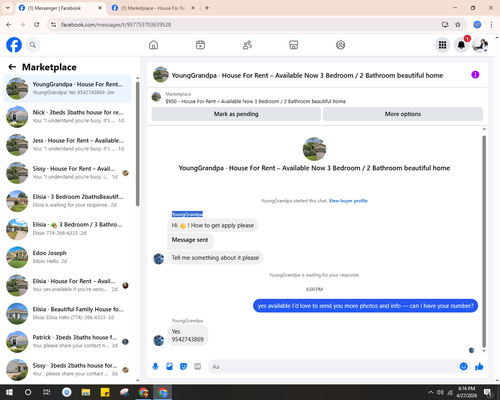Screen dimensions: 500x400
Task: Open the Groups icon in top navigation
Action: coord(340,45)
